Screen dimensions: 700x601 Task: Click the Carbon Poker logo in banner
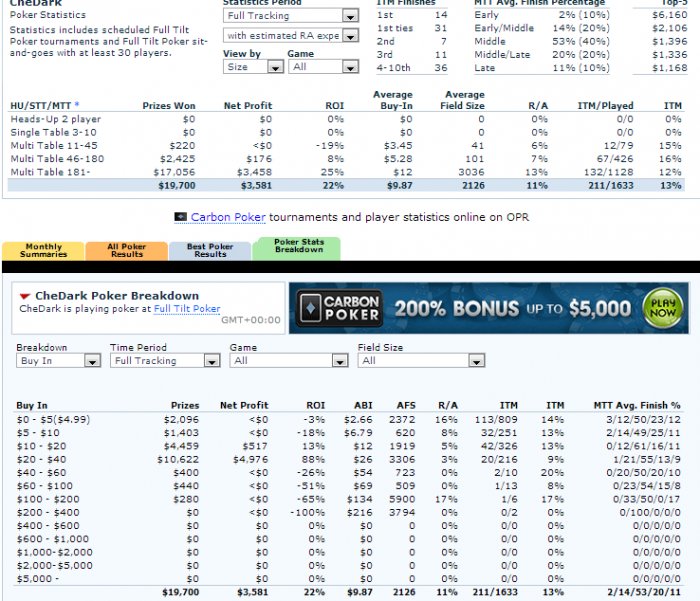point(340,308)
